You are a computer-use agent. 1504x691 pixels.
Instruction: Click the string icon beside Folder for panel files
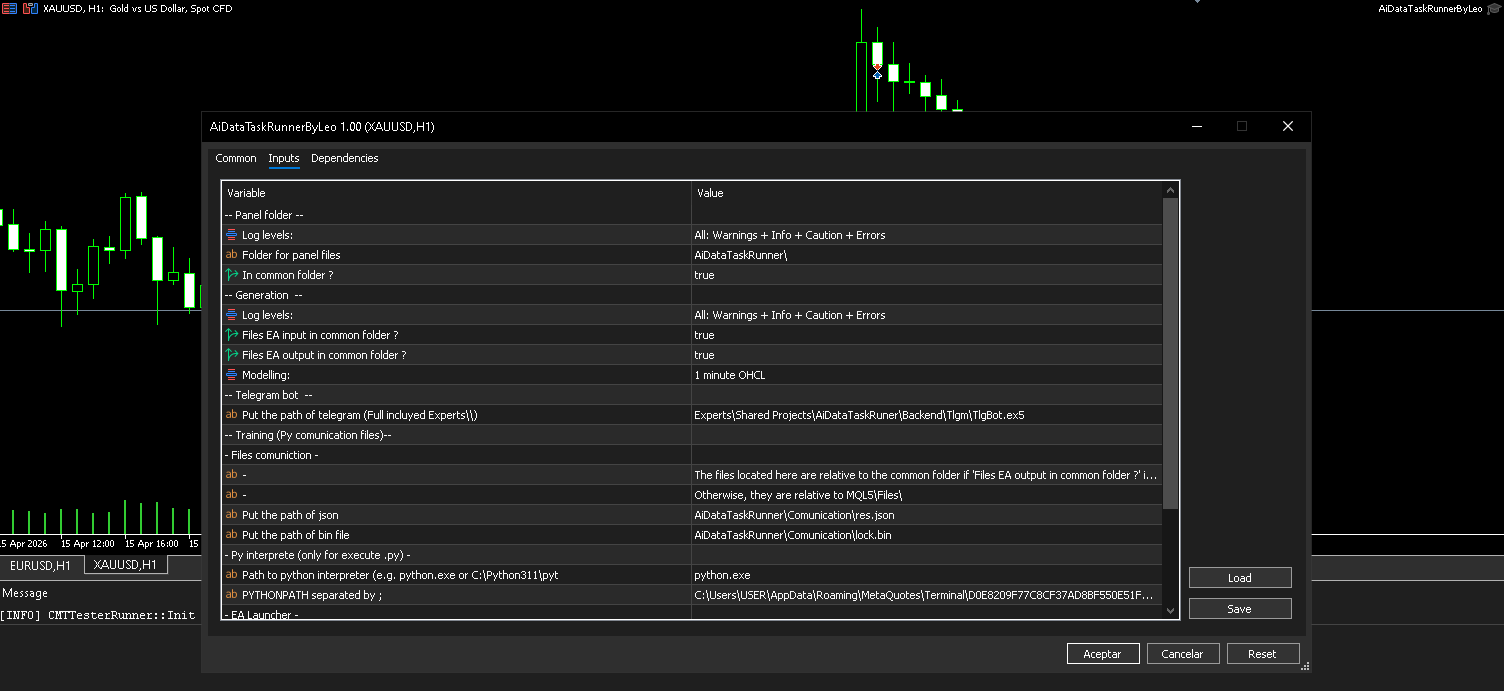[232, 255]
